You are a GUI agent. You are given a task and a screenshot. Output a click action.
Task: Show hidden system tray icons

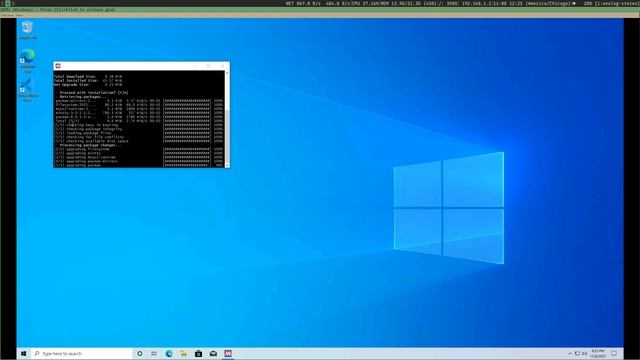(x=570, y=353)
